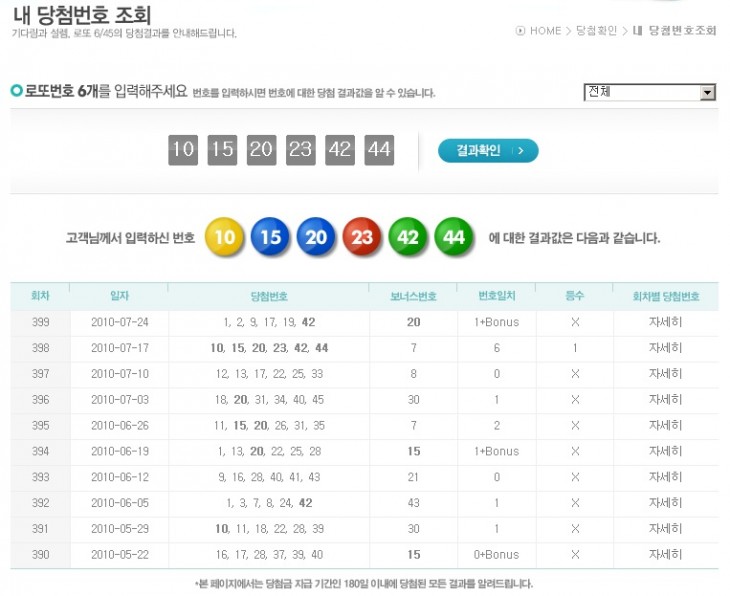Image resolution: width=730 pixels, height=596 pixels.
Task: Click red lotto ball 23
Action: [362, 237]
